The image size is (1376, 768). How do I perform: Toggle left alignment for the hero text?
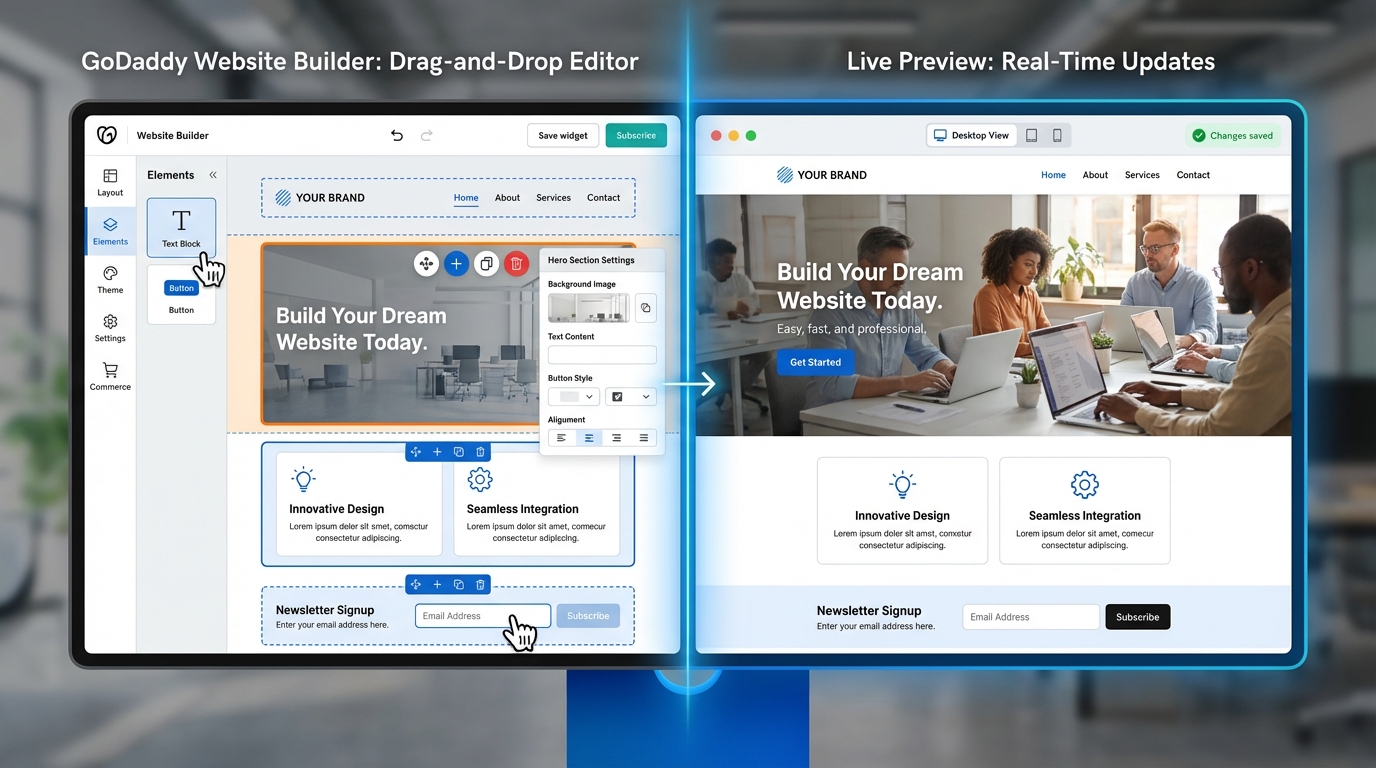(x=562, y=437)
